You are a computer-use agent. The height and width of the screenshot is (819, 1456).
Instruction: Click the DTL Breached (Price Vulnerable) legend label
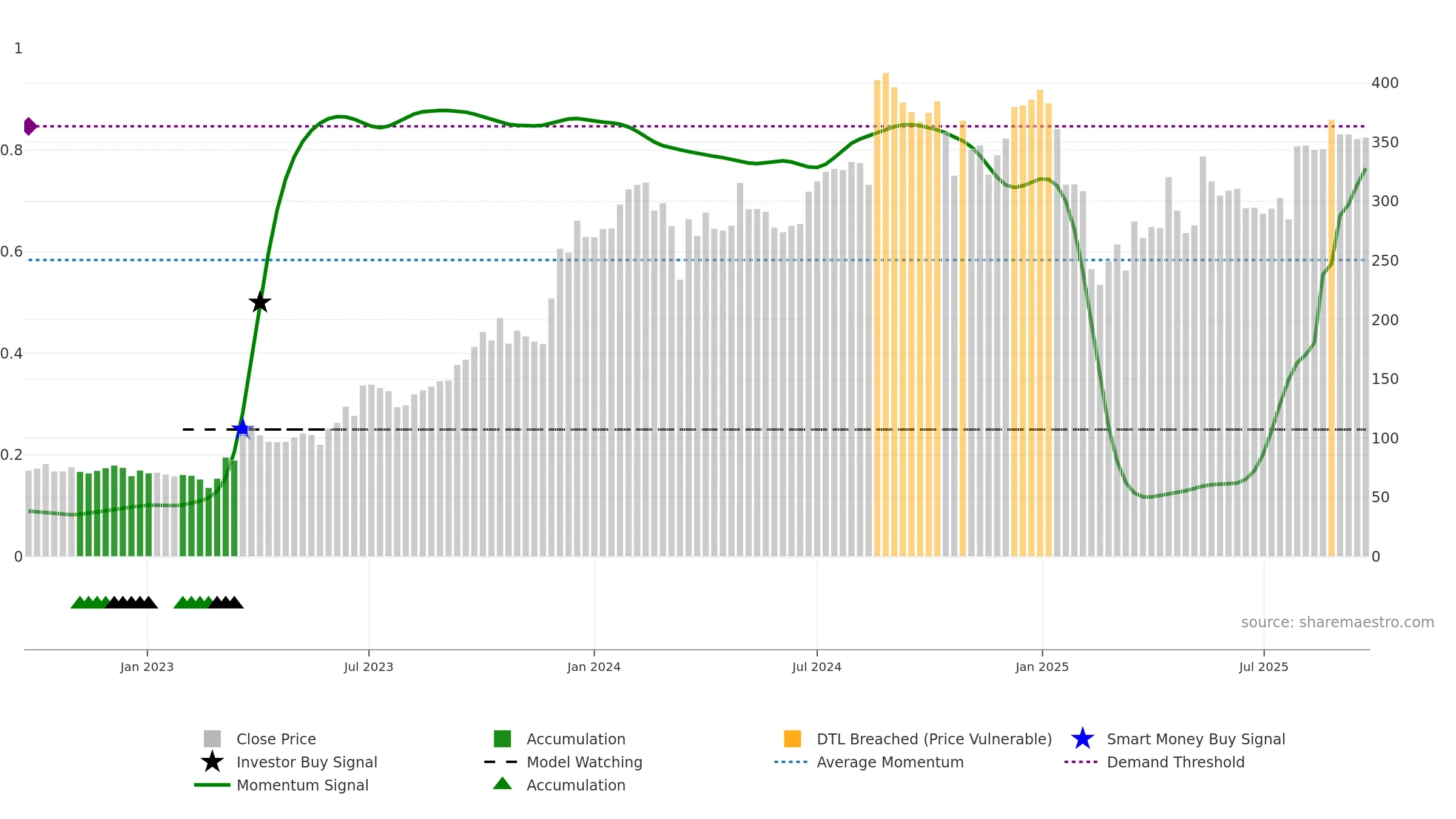934,739
